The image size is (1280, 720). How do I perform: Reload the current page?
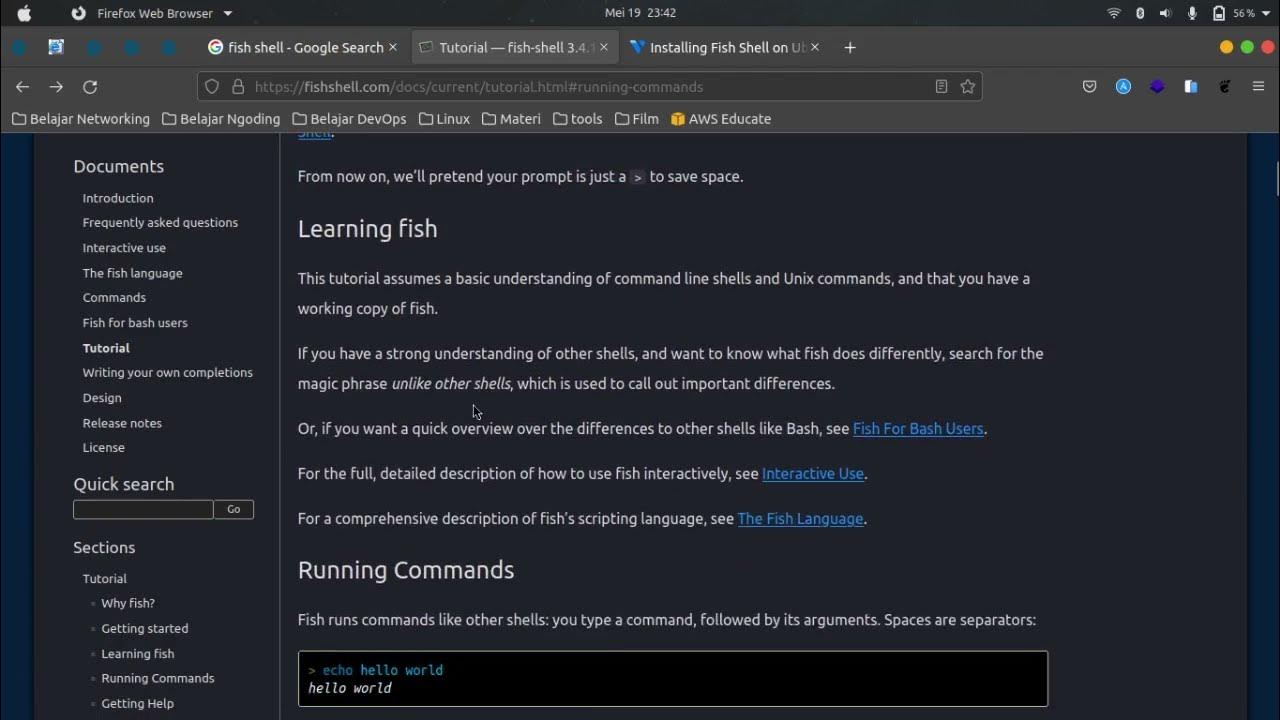tap(90, 87)
